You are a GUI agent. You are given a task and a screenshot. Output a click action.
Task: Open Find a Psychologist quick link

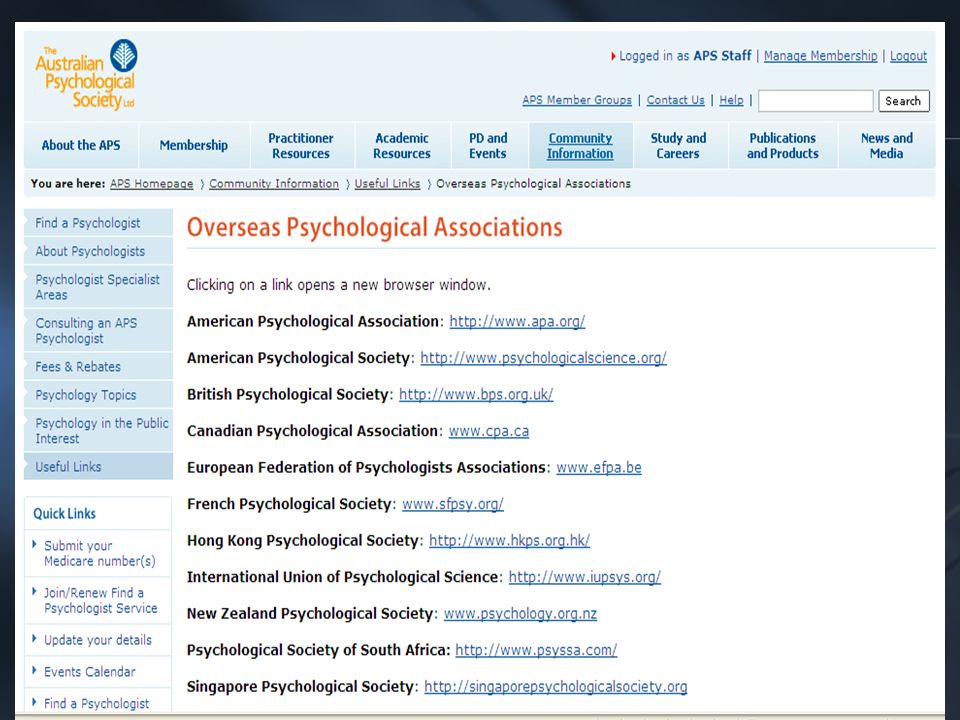[96, 703]
